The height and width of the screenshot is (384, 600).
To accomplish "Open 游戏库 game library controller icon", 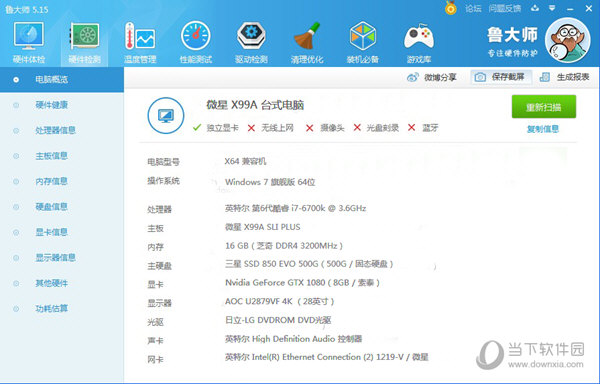I will click(419, 42).
